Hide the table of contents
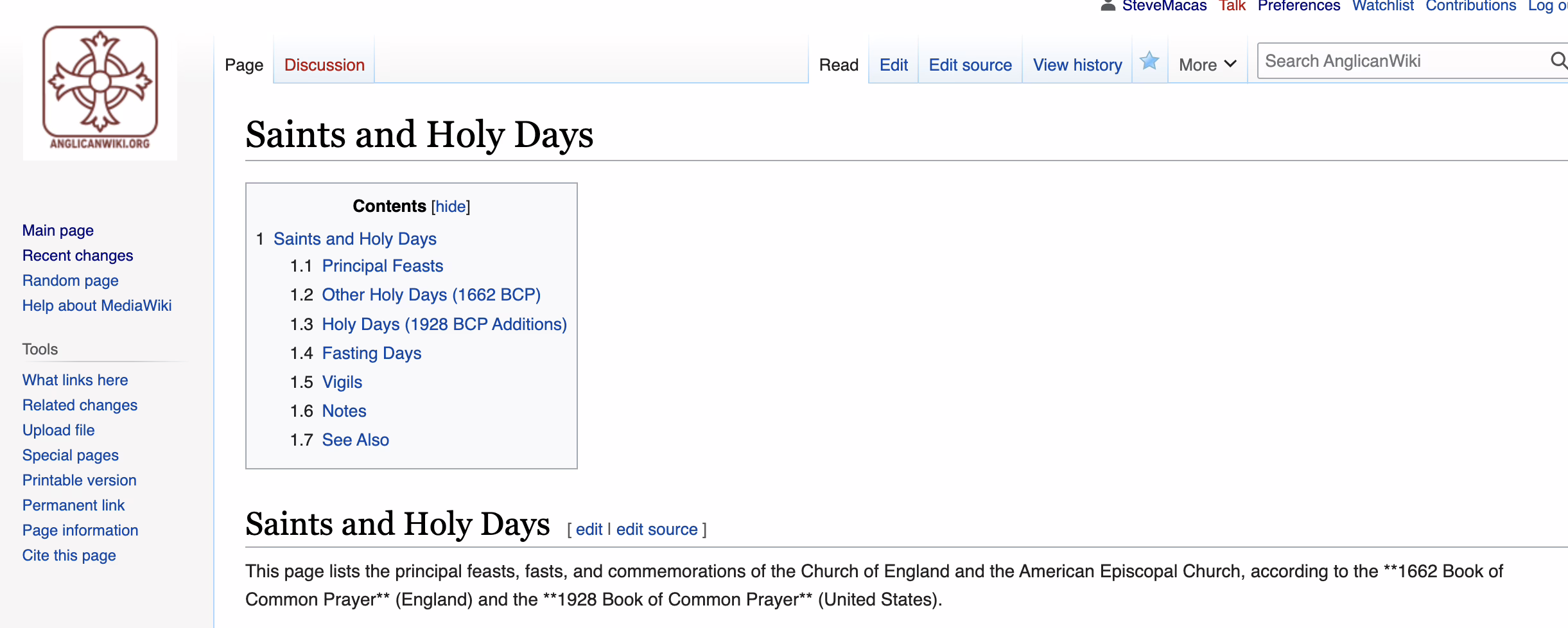This screenshot has height=628, width=1568. tap(450, 207)
